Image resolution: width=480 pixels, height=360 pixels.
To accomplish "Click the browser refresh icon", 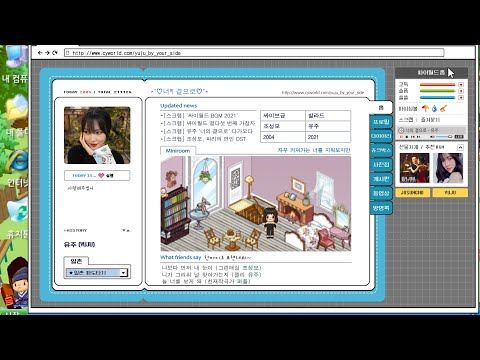I will (55, 53).
